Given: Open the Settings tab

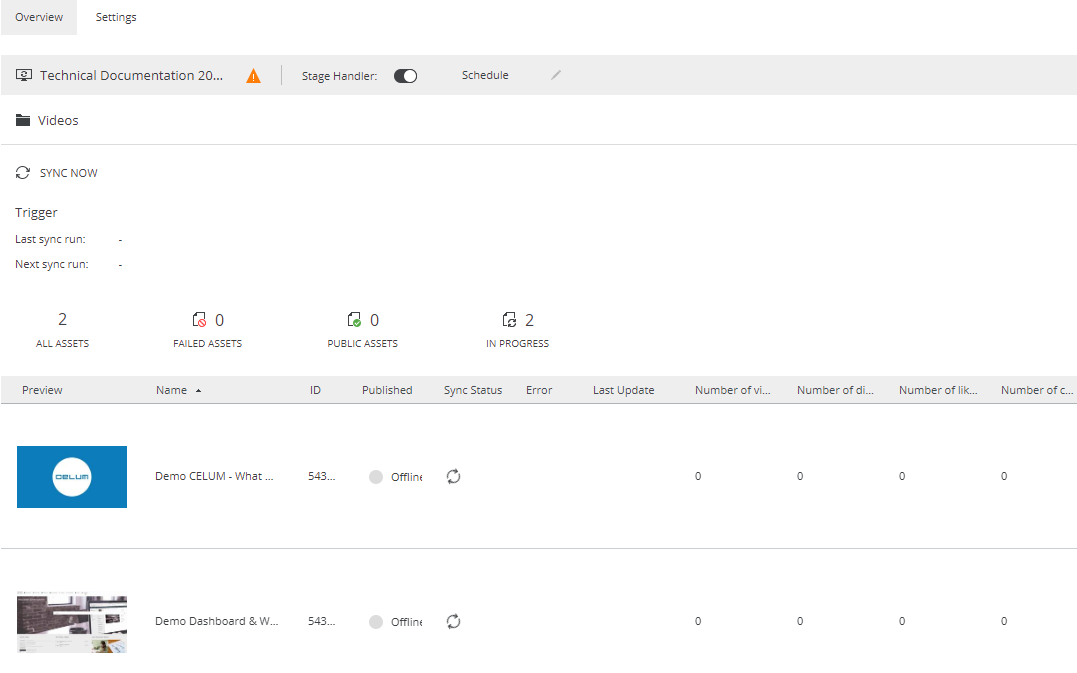Looking at the screenshot, I should [x=115, y=17].
